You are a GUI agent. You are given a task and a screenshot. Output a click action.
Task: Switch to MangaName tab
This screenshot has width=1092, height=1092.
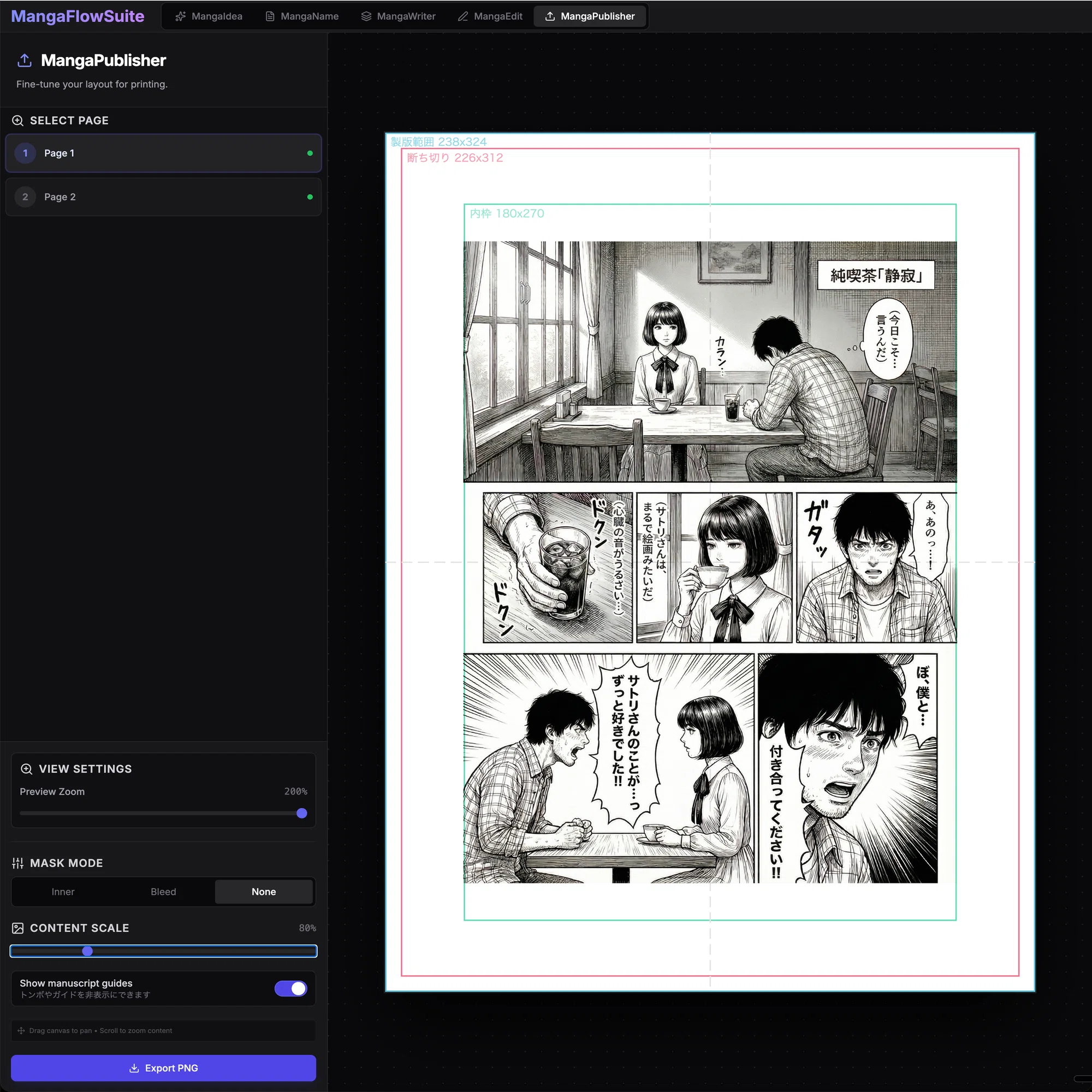coord(302,16)
